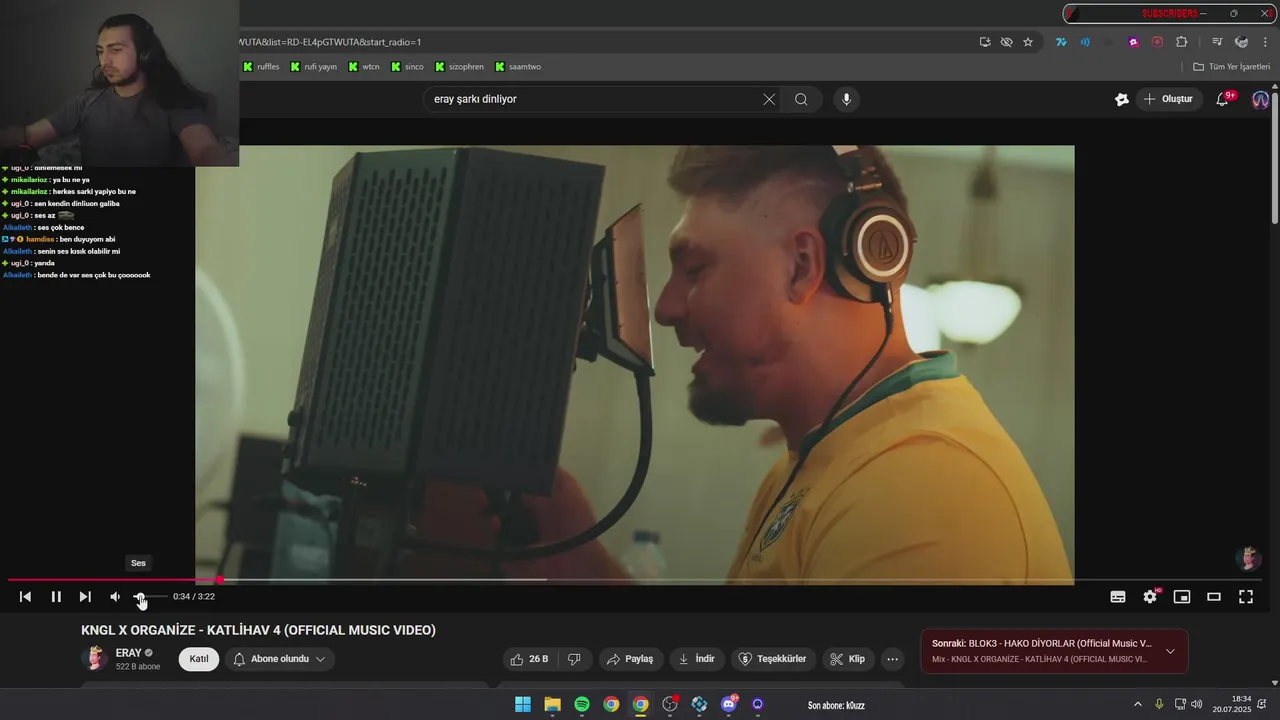Download the video with İndir
This screenshot has width=1280, height=720.
pyautogui.click(x=697, y=659)
